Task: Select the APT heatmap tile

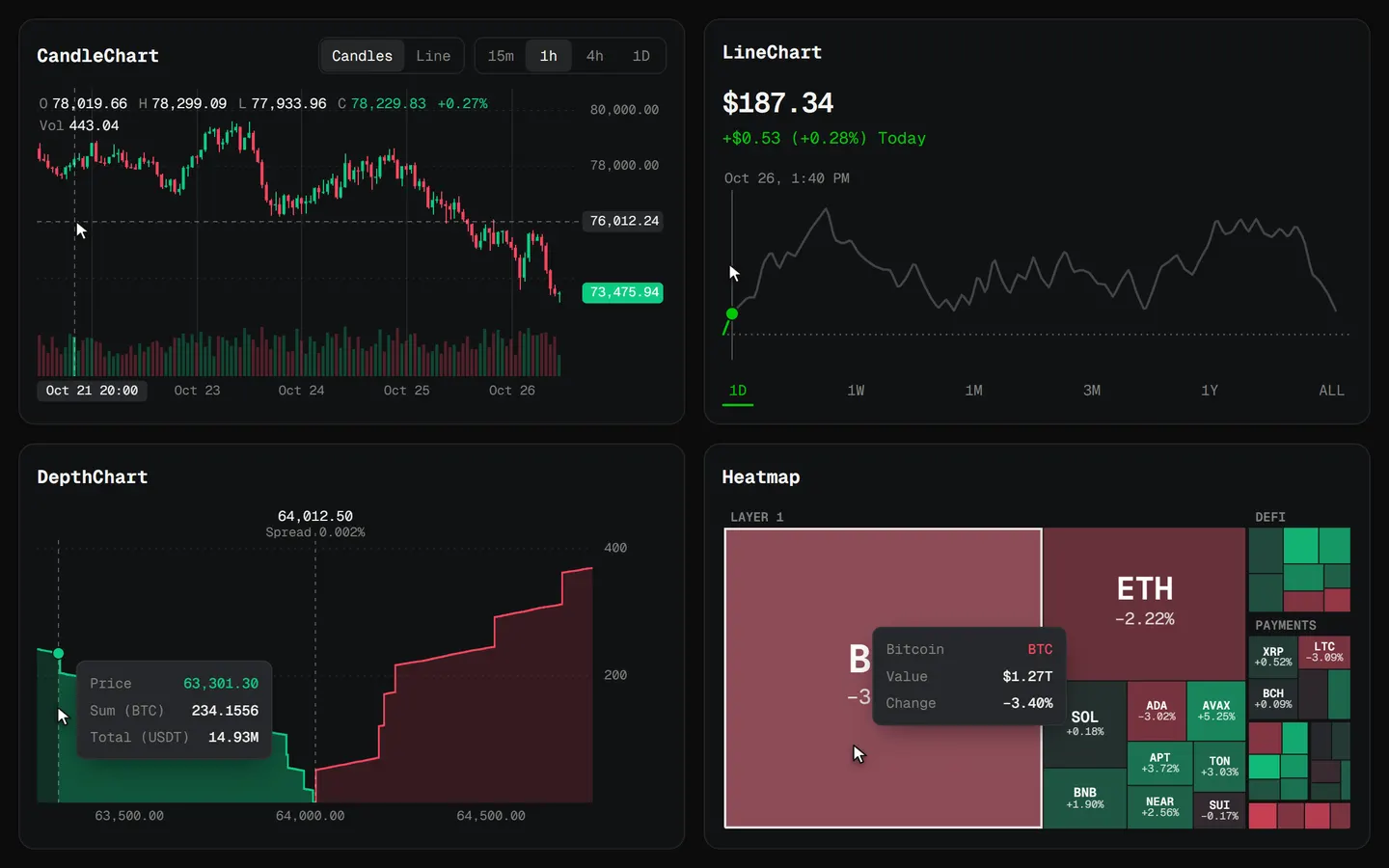Action: point(1159,763)
